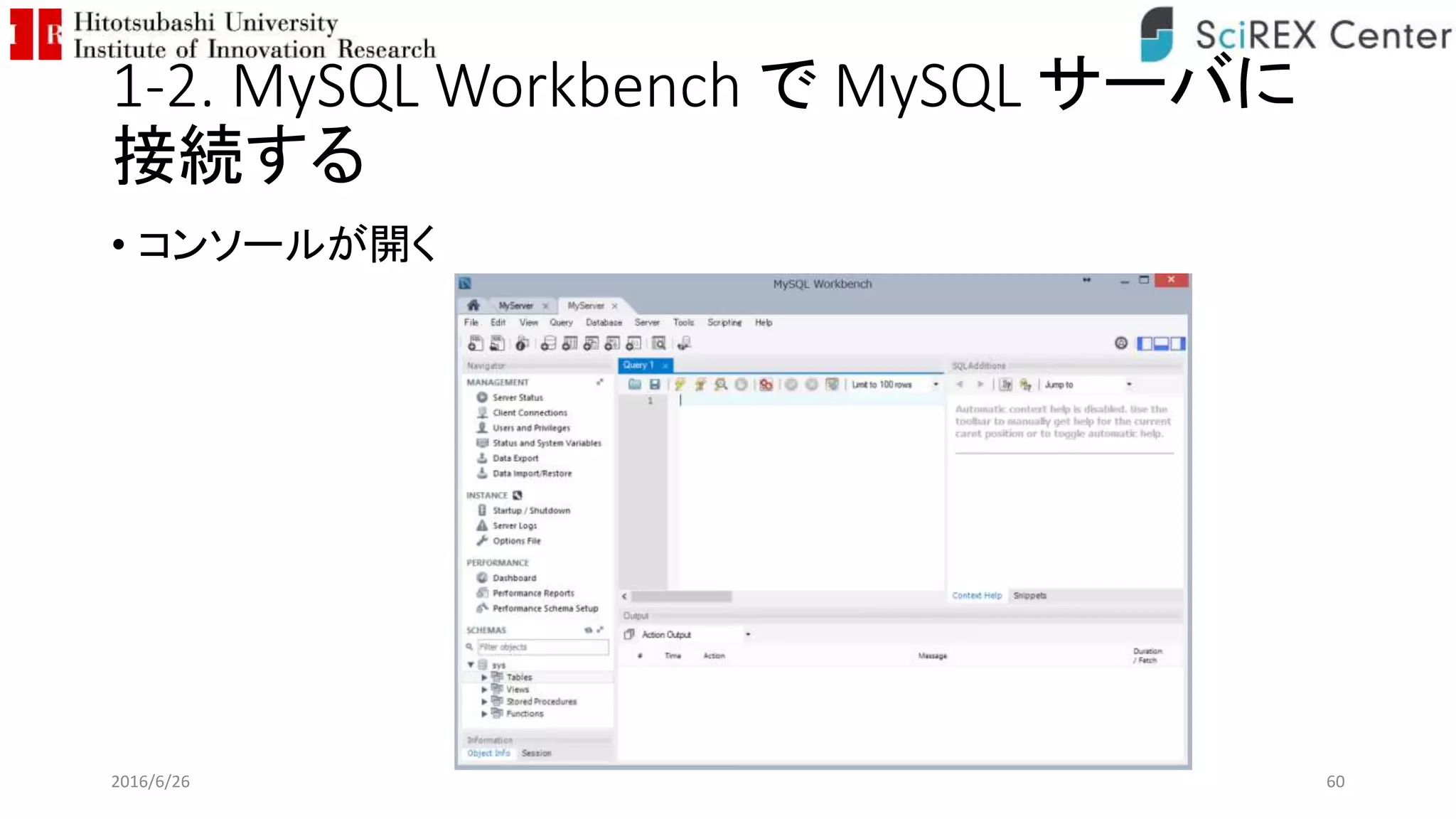Click the refresh schemas icon
The width and height of the screenshot is (1456, 819).
pos(588,630)
